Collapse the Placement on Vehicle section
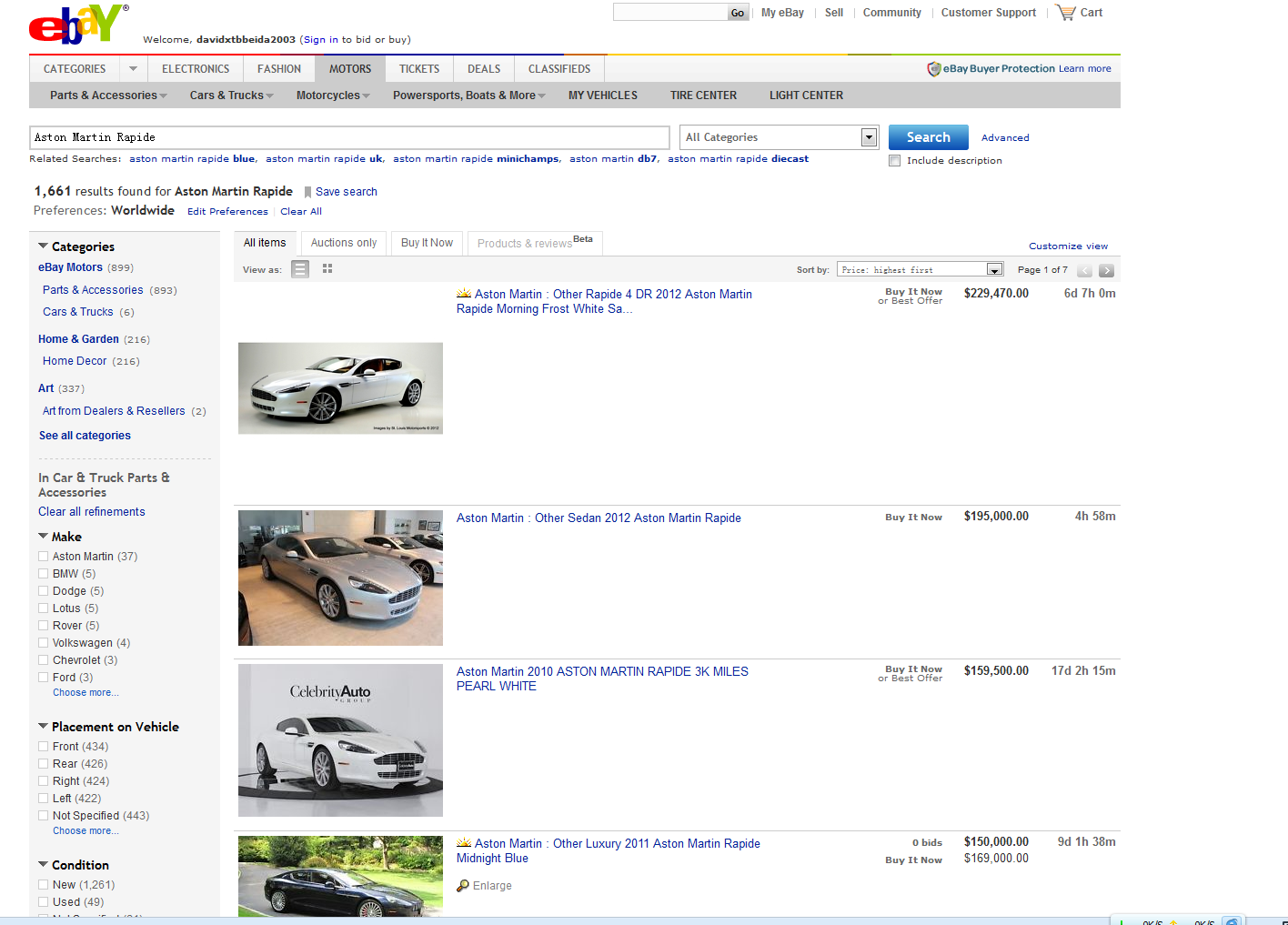Screen dimensions: 1288x925 43,727
